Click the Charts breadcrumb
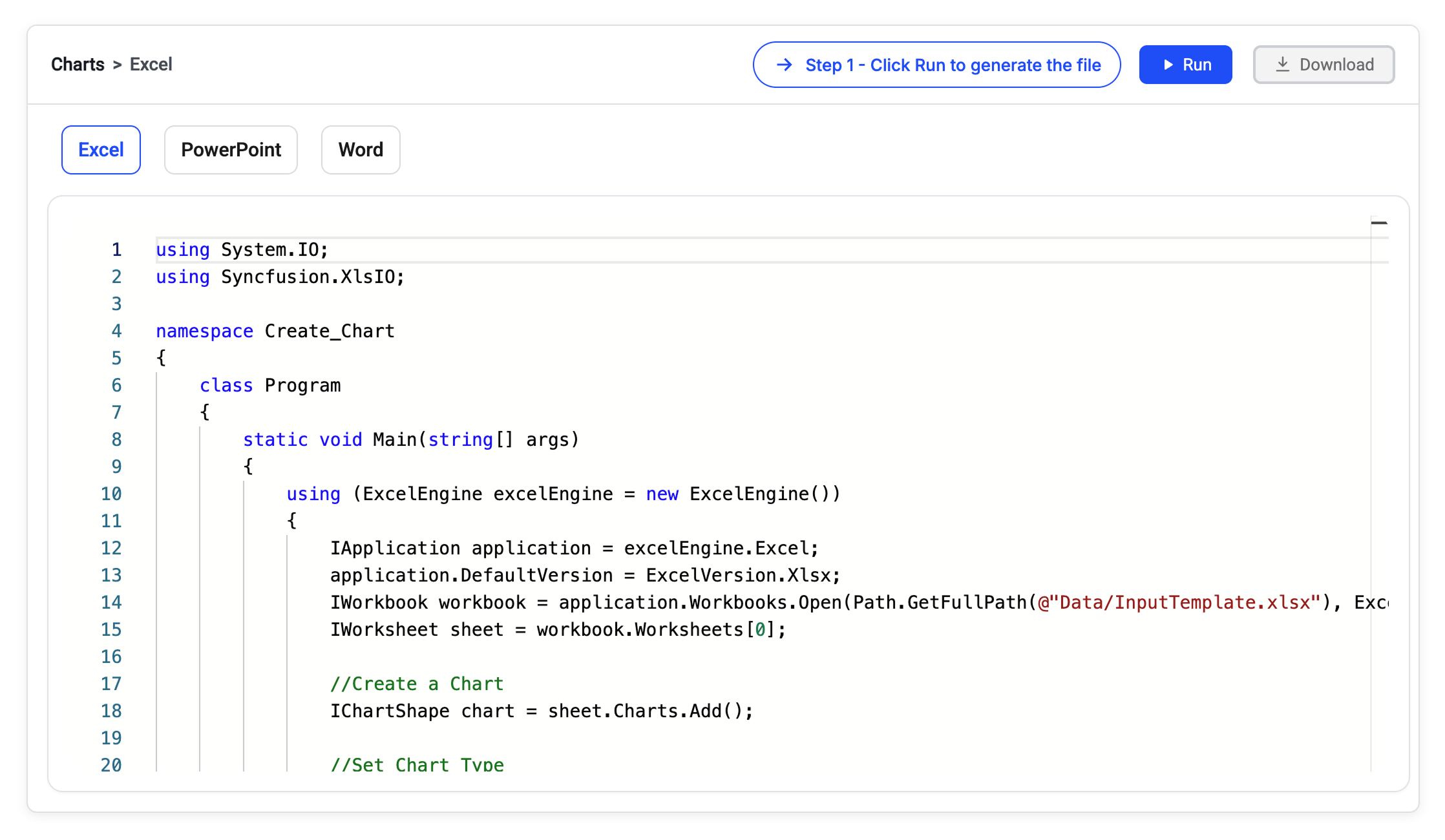The image size is (1445, 840). (78, 65)
